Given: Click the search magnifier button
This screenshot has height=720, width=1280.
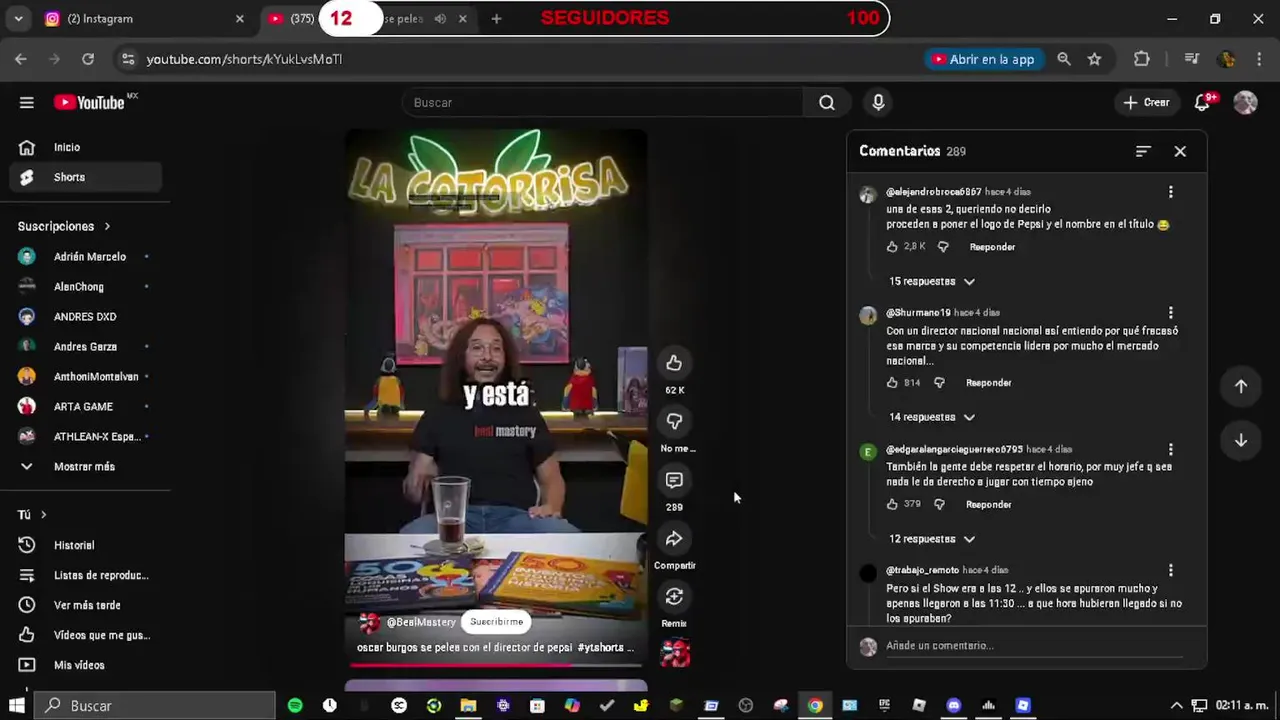Looking at the screenshot, I should pyautogui.click(x=827, y=102).
